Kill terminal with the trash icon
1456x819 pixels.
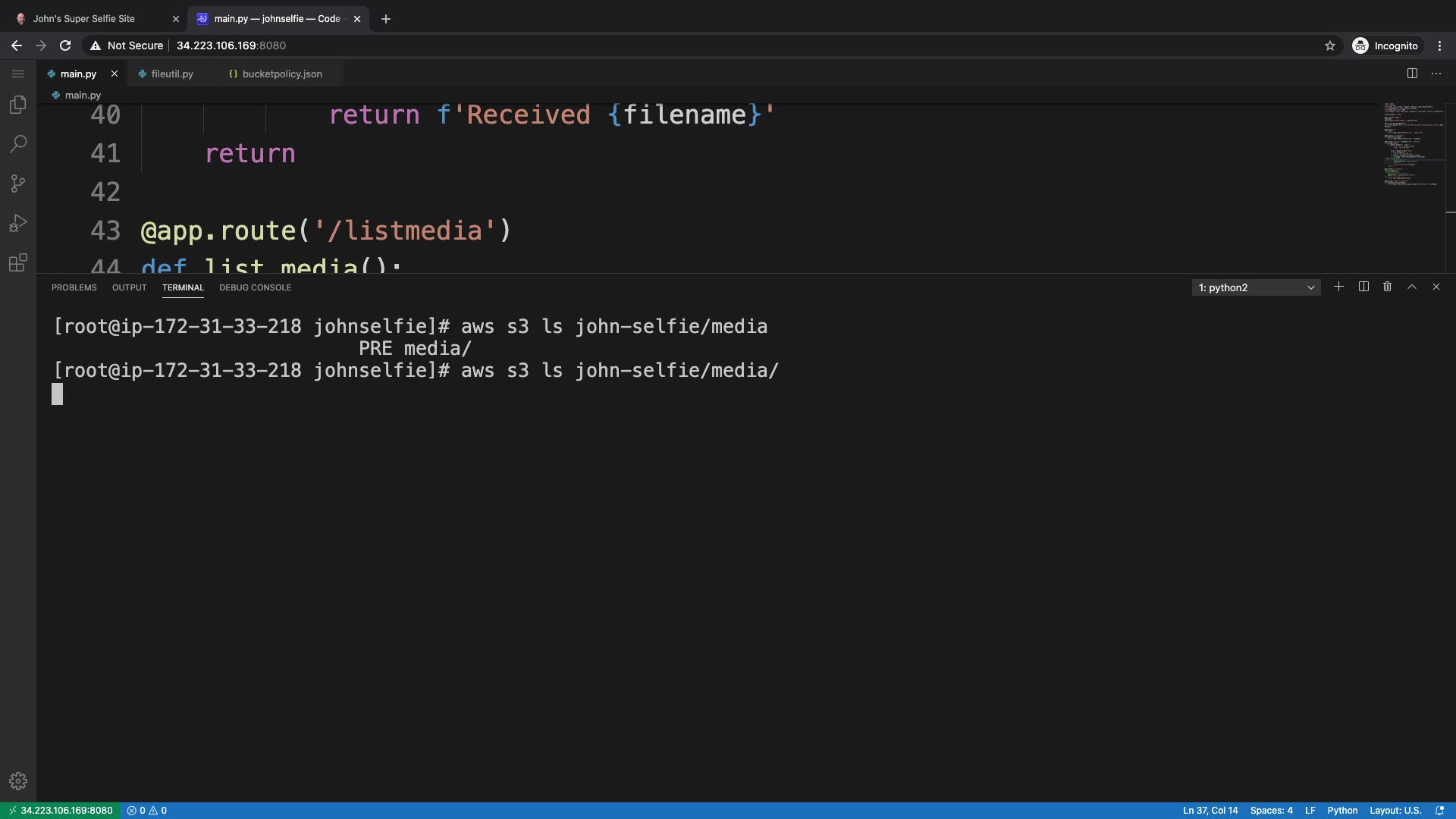1387,287
